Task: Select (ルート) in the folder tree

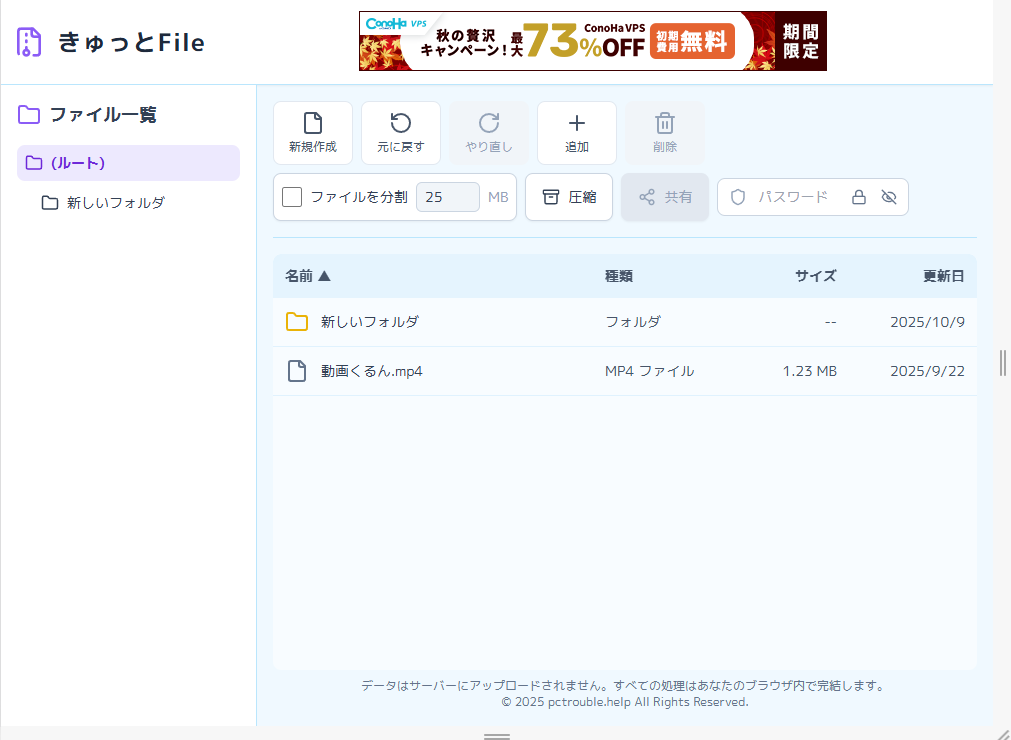Action: [x=128, y=163]
